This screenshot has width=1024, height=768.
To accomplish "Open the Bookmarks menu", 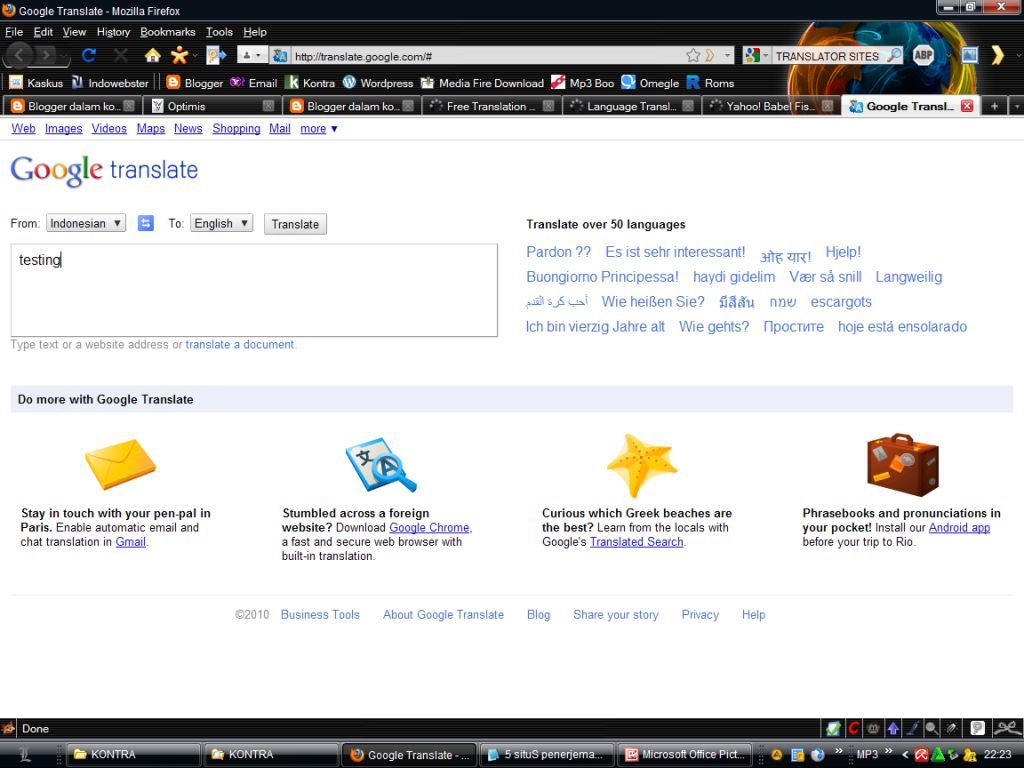I will [167, 32].
